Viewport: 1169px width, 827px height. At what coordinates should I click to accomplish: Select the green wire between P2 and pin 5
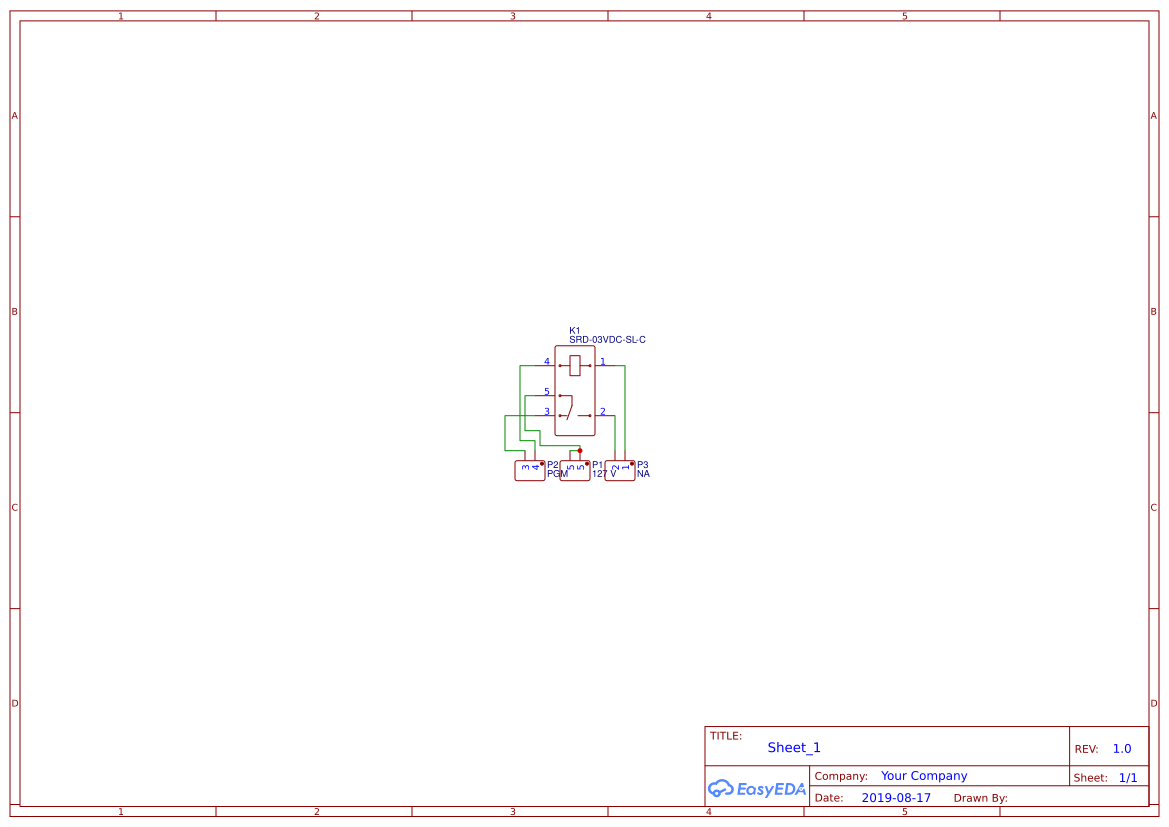tap(525, 410)
